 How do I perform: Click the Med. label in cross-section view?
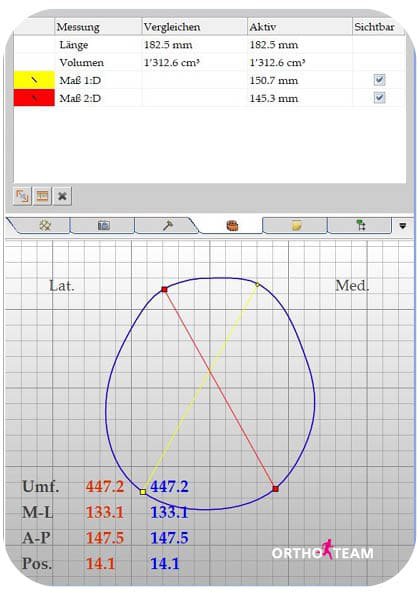click(352, 286)
